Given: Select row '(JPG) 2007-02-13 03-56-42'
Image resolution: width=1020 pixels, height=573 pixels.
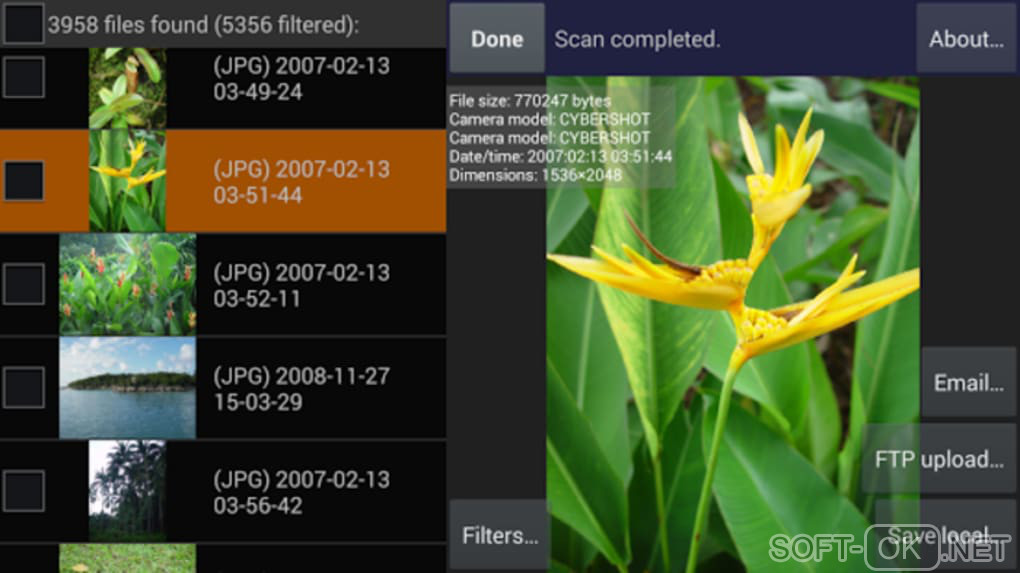Looking at the screenshot, I should [x=223, y=491].
